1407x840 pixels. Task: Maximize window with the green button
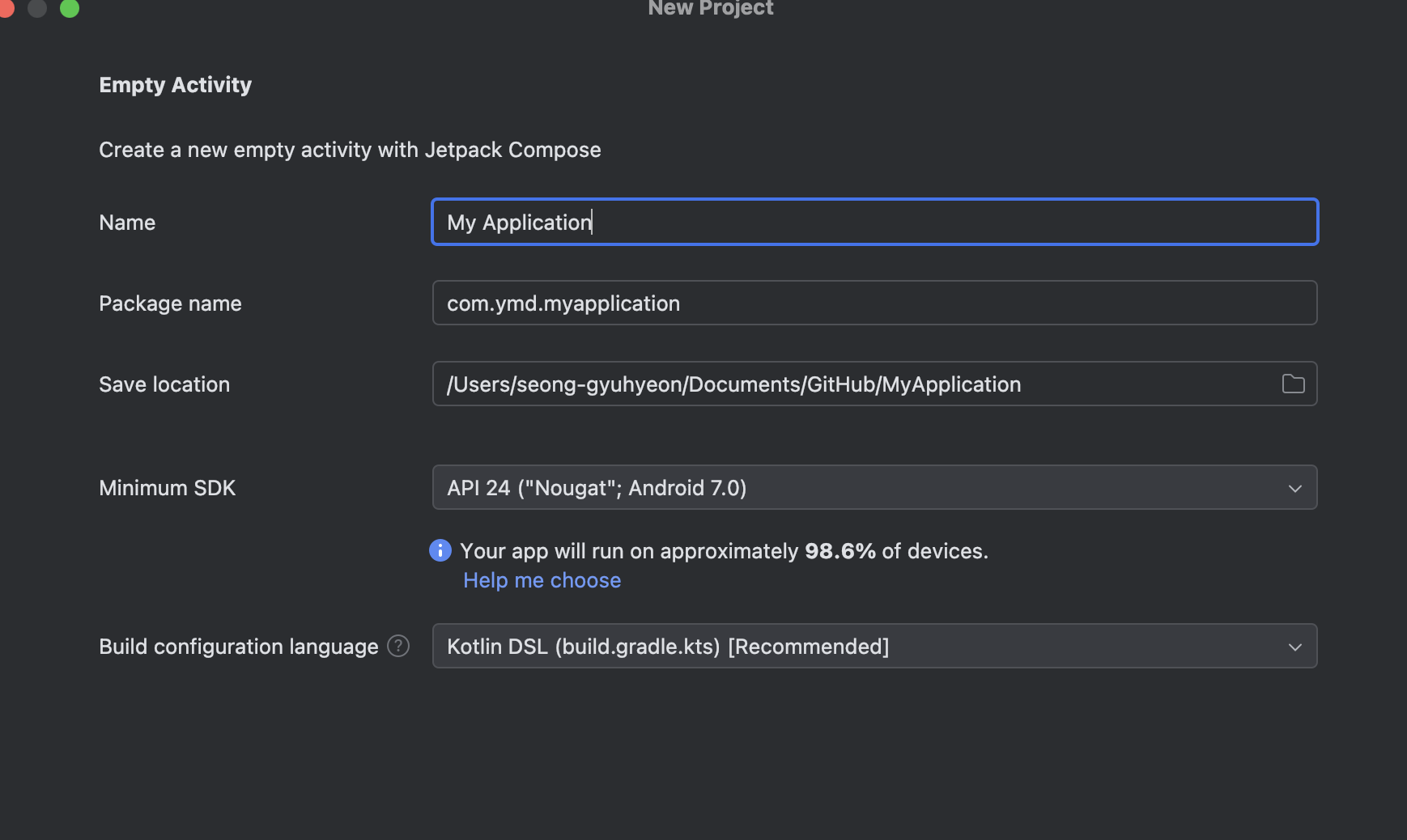[x=70, y=8]
